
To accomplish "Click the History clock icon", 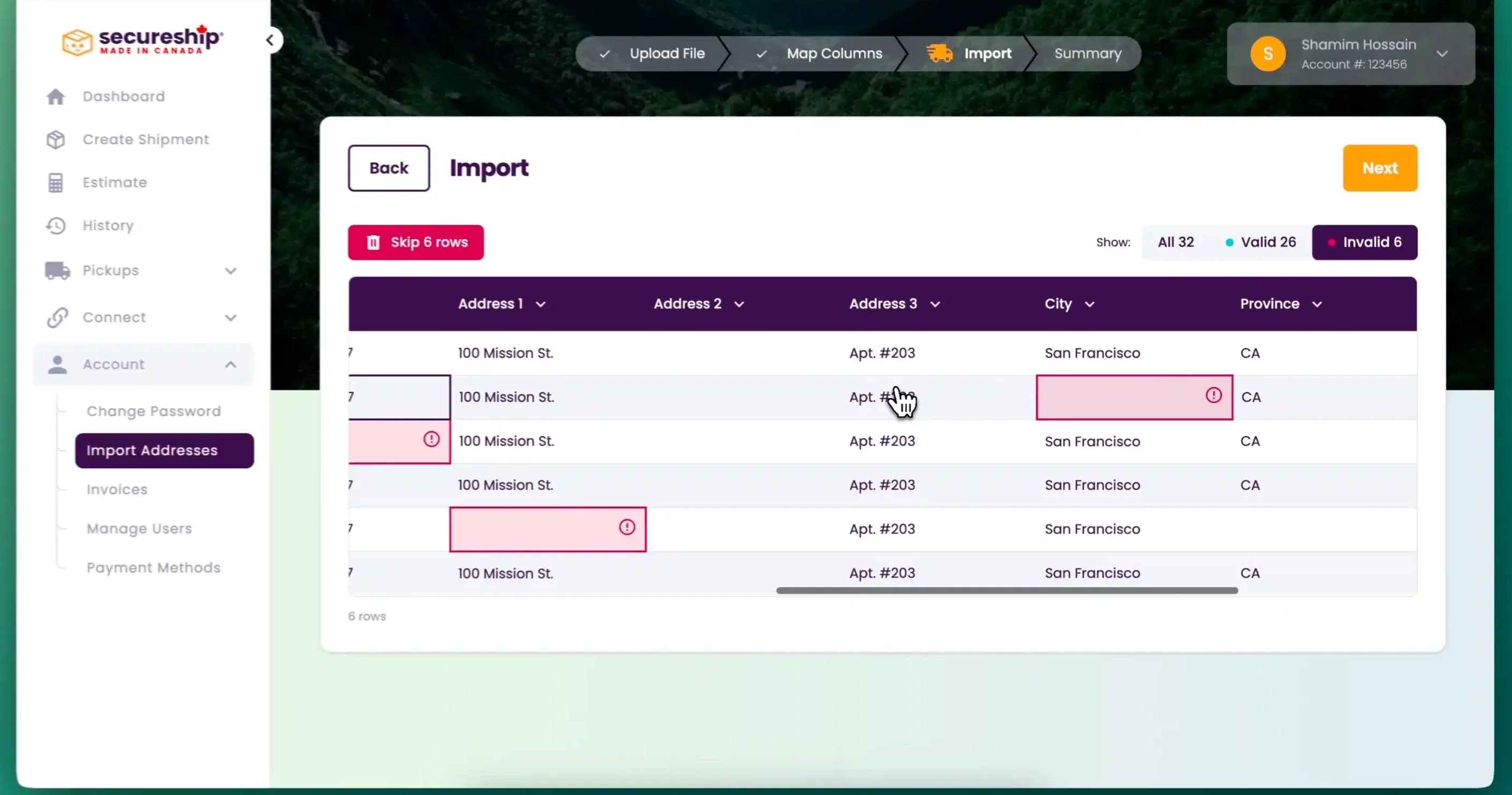I will (x=56, y=226).
